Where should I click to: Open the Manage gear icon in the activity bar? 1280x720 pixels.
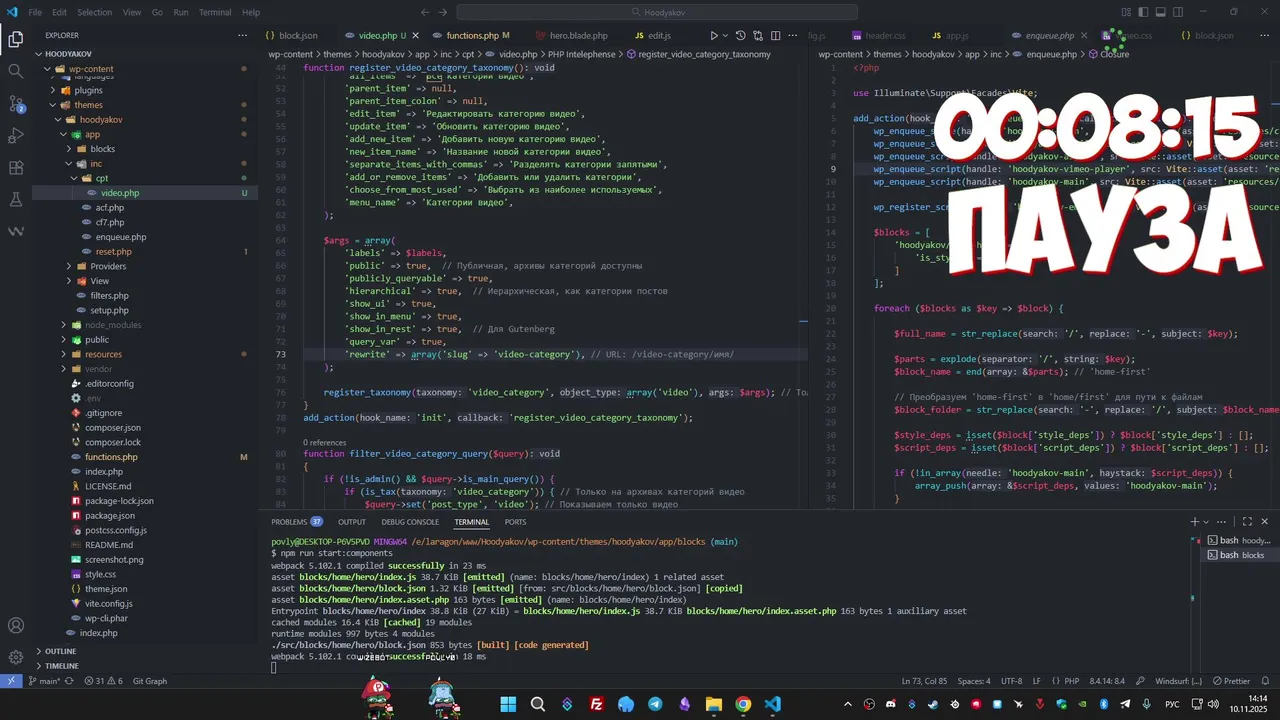pyautogui.click(x=16, y=658)
